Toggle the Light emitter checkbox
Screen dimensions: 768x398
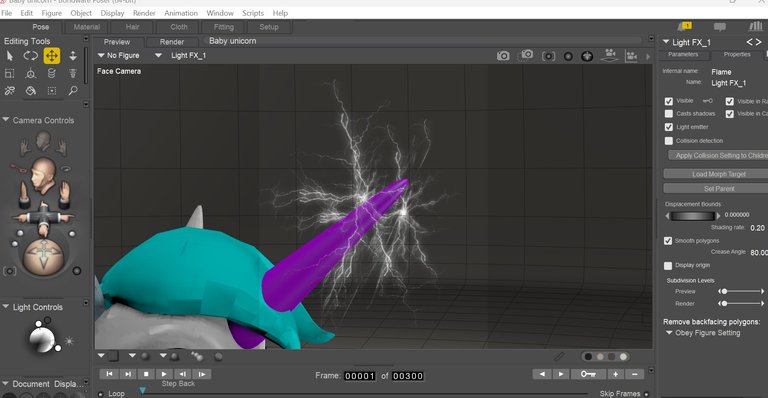tap(669, 127)
